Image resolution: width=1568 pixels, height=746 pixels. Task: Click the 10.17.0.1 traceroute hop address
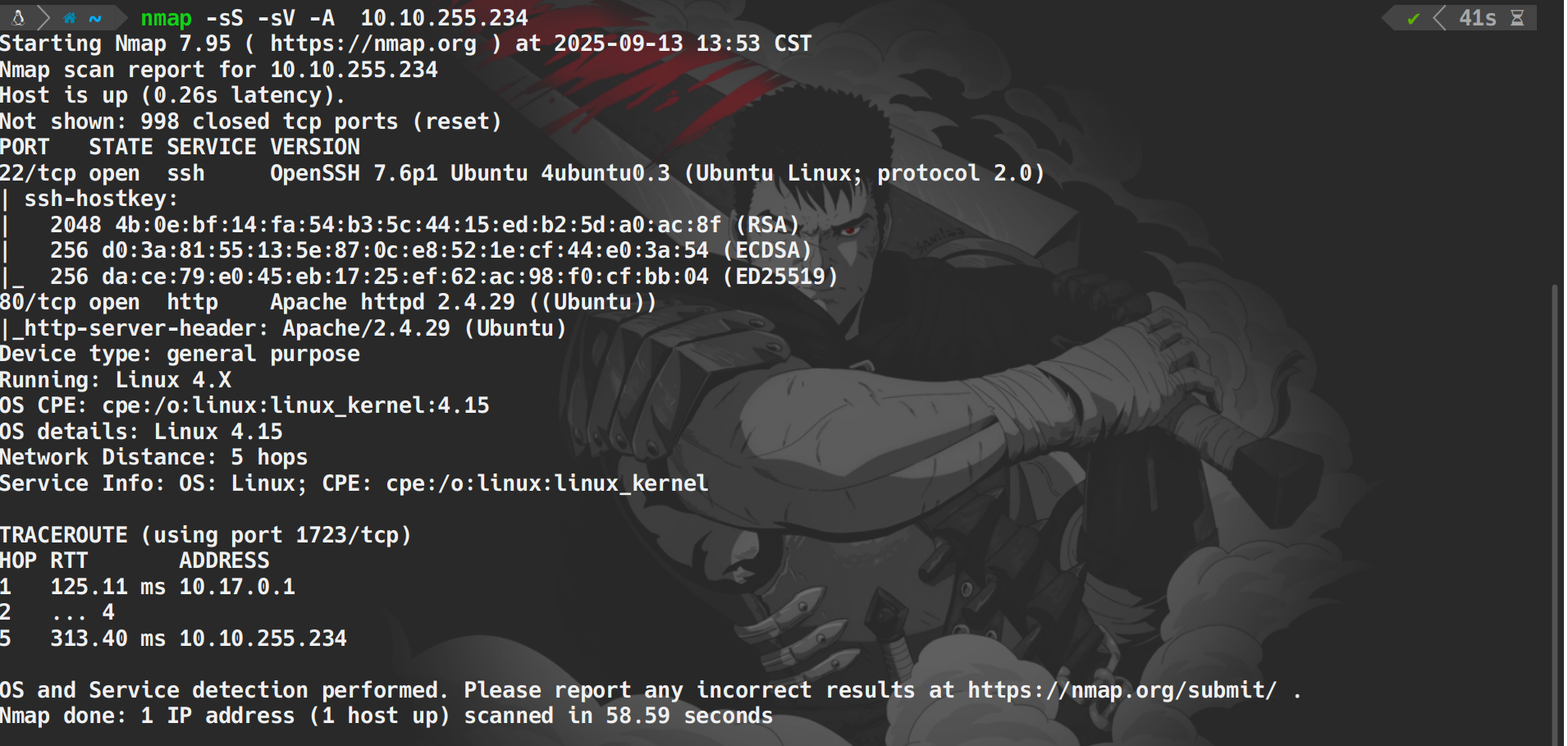pyautogui.click(x=237, y=587)
